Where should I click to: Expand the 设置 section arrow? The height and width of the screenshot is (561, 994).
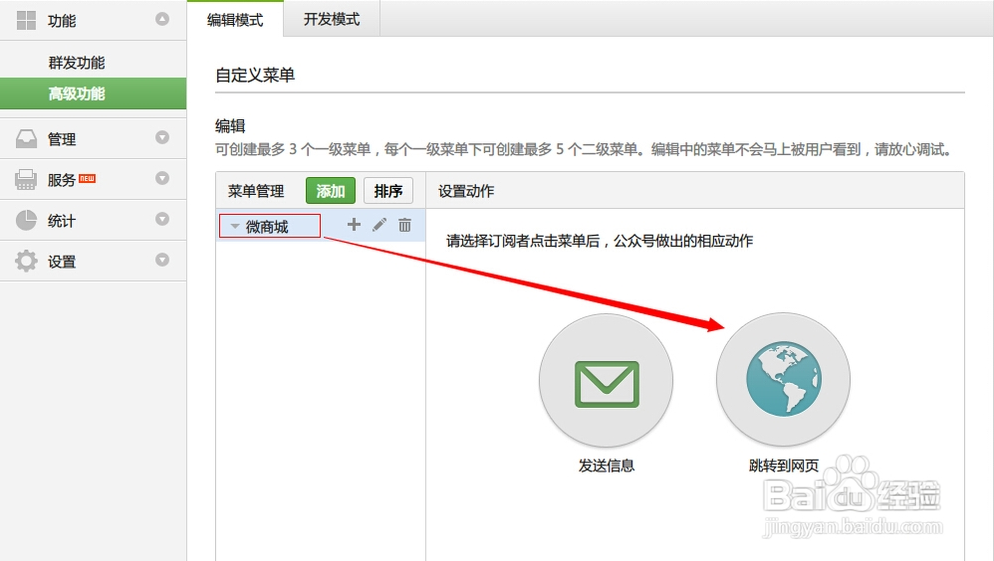pos(162,260)
